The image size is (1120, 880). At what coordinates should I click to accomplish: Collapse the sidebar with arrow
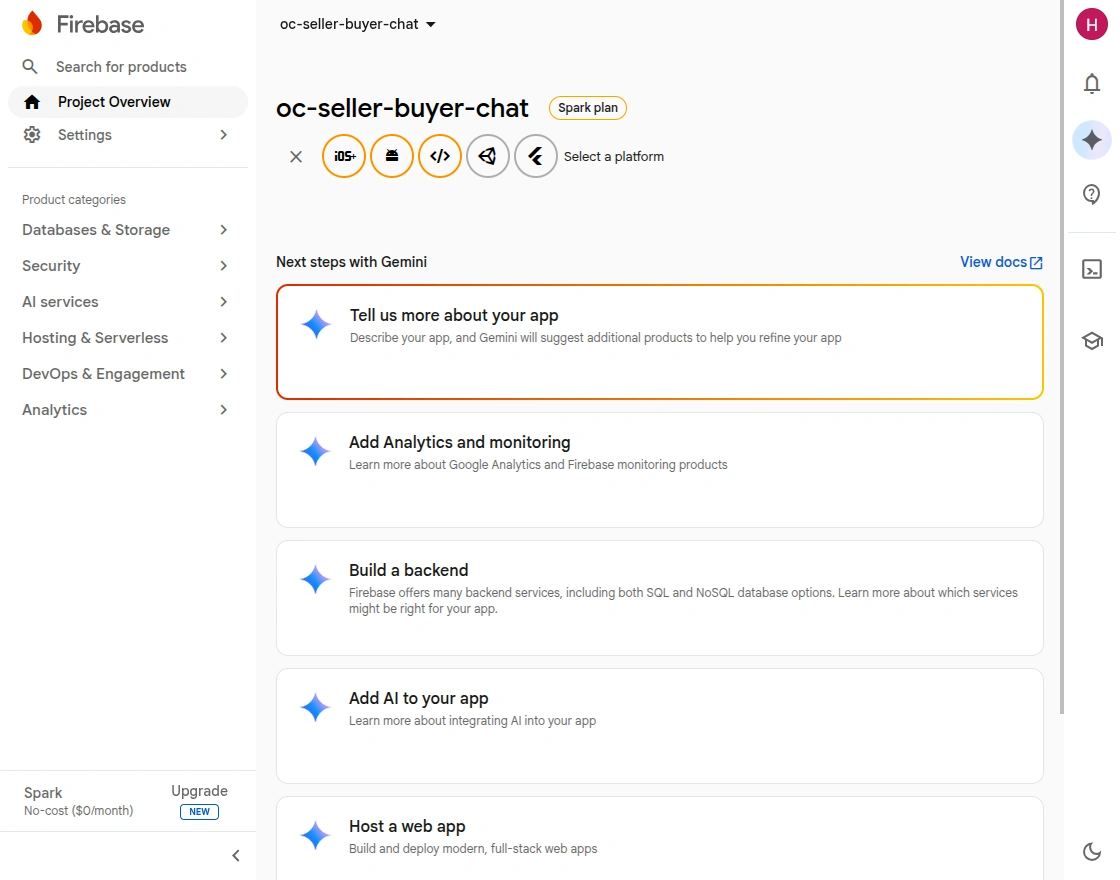236,856
